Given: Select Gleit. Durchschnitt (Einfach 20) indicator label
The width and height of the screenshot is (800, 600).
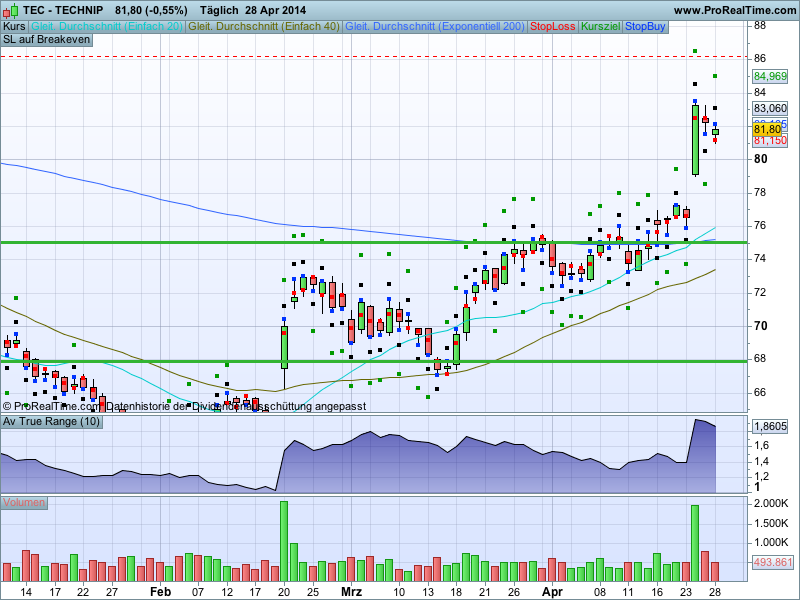Looking at the screenshot, I should point(107,27).
